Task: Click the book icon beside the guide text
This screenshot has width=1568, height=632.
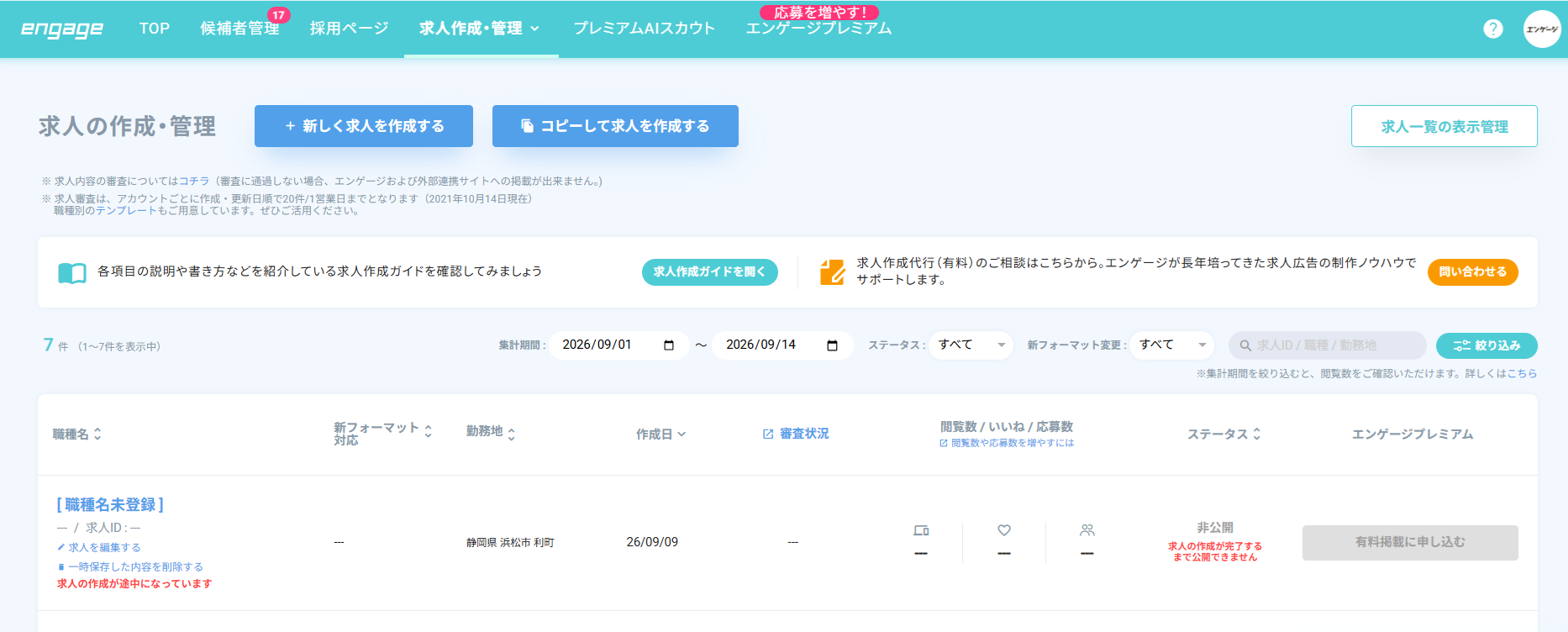Action: click(x=72, y=272)
